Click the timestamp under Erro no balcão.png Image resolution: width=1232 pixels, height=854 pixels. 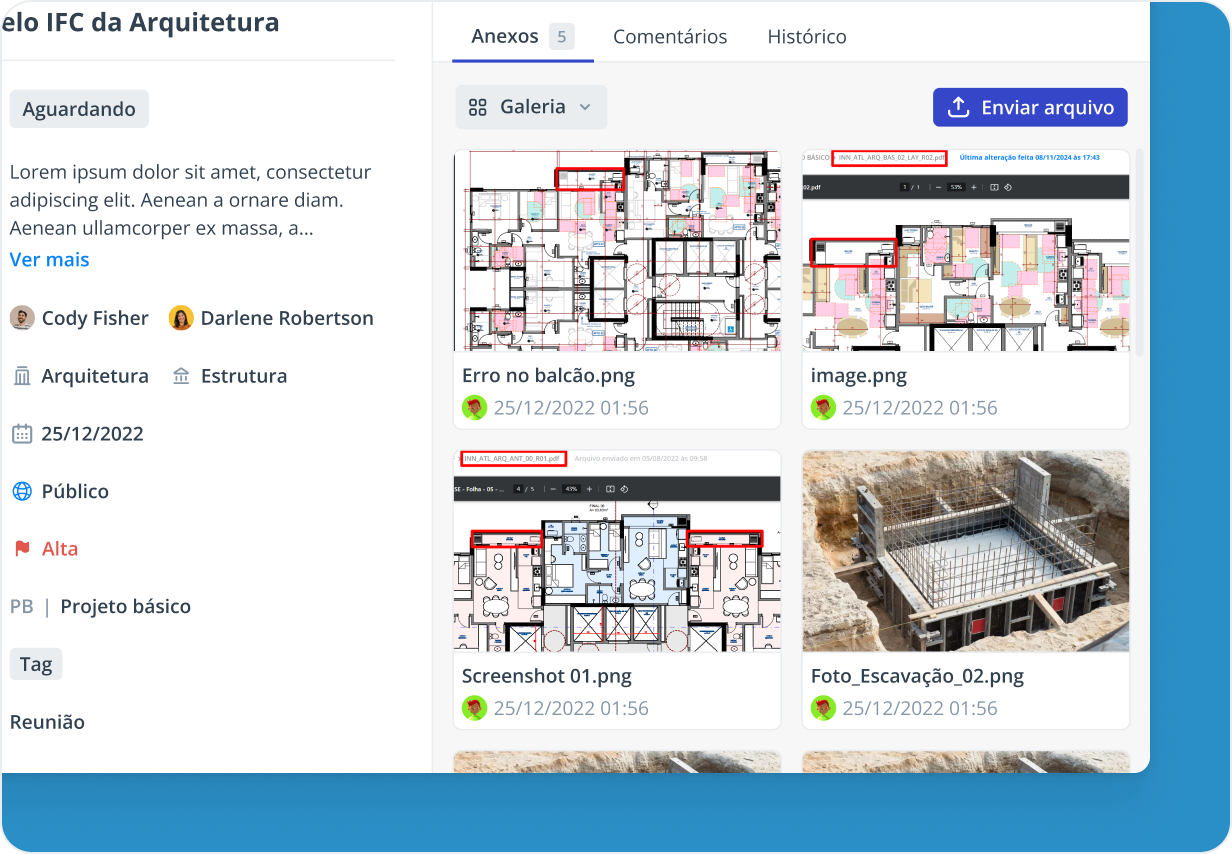(x=571, y=408)
